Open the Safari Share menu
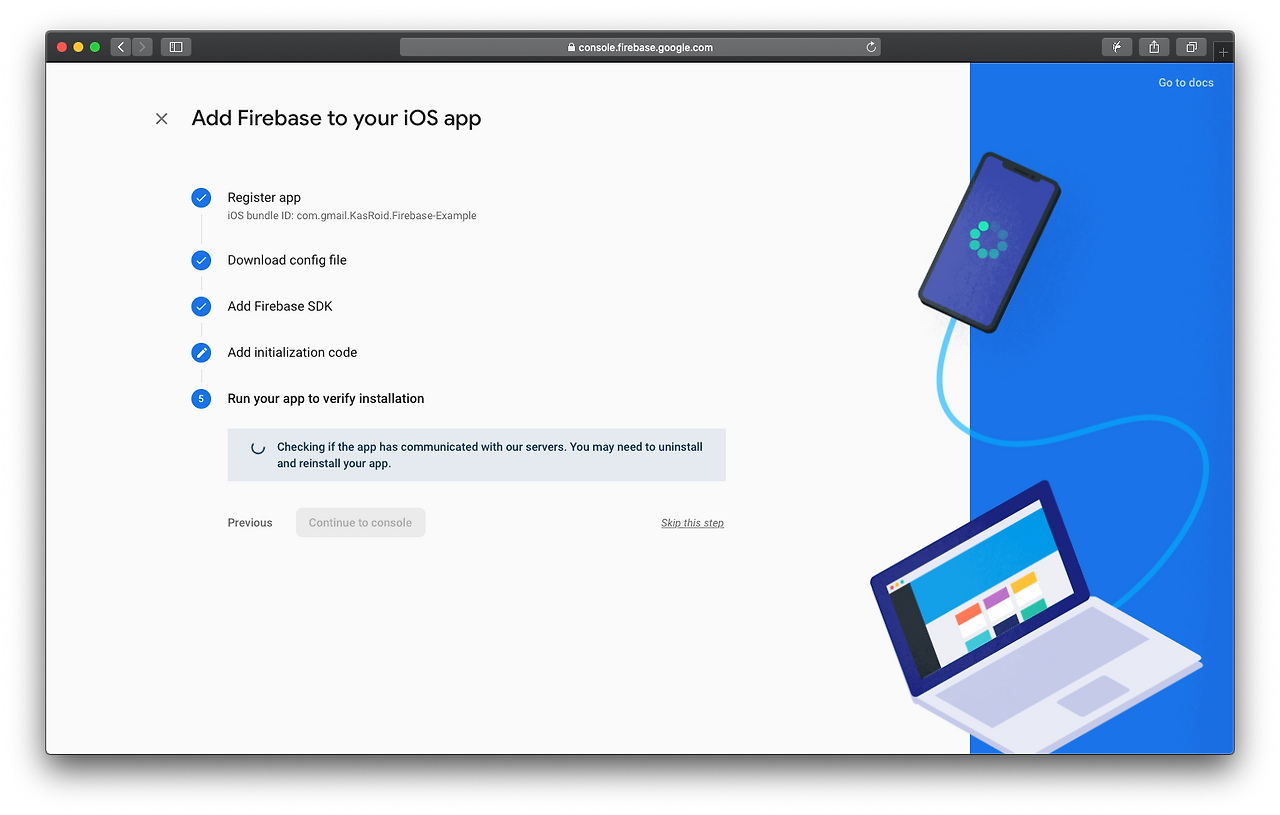The image size is (1280, 815). pos(1154,47)
